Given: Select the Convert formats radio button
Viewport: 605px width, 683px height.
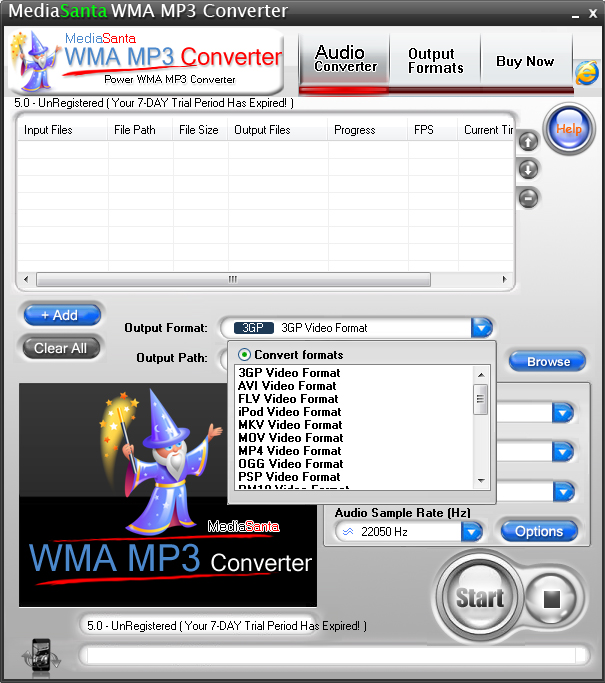Looking at the screenshot, I should 244,355.
